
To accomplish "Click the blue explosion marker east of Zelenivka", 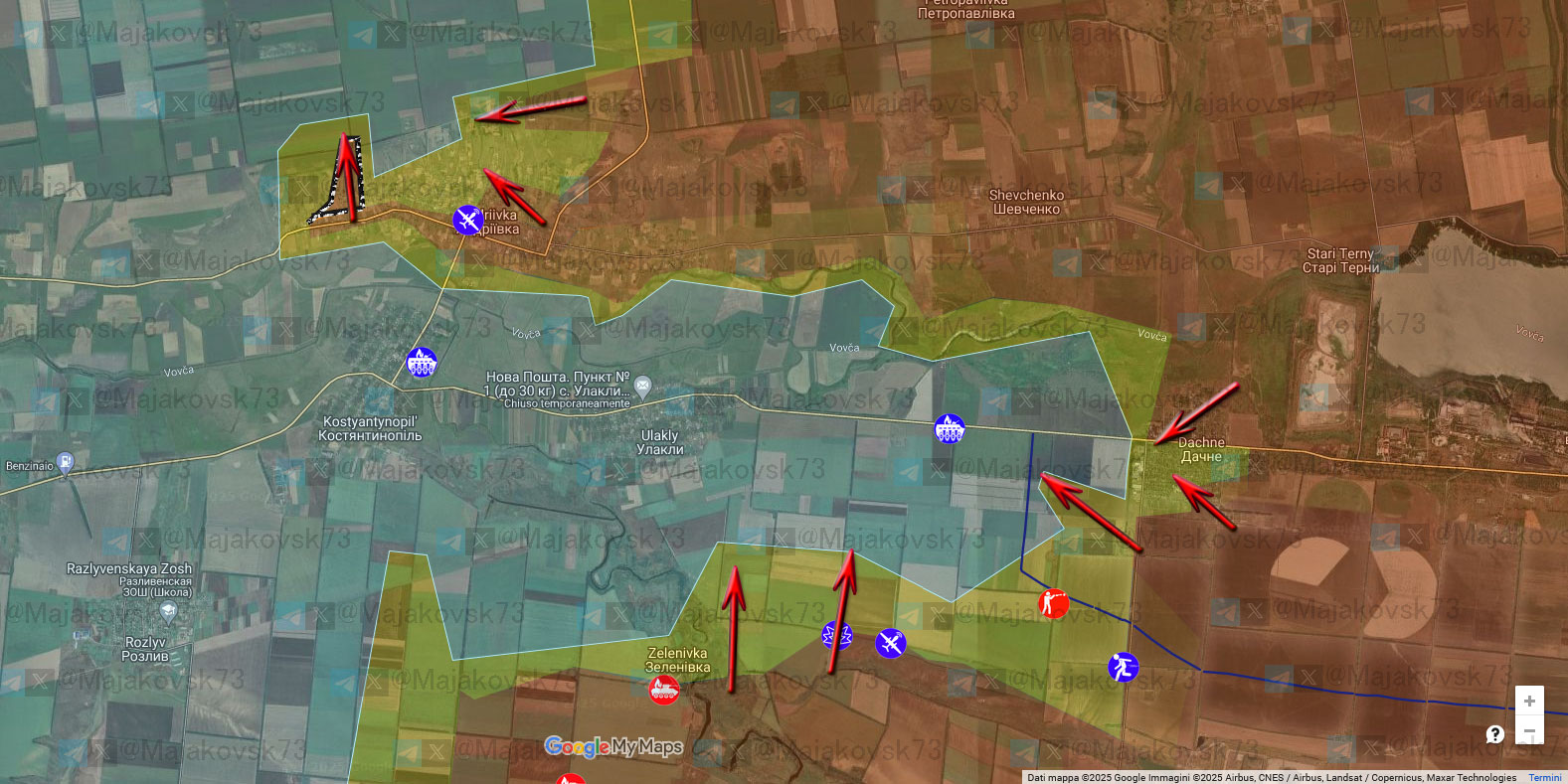I will 837,635.
